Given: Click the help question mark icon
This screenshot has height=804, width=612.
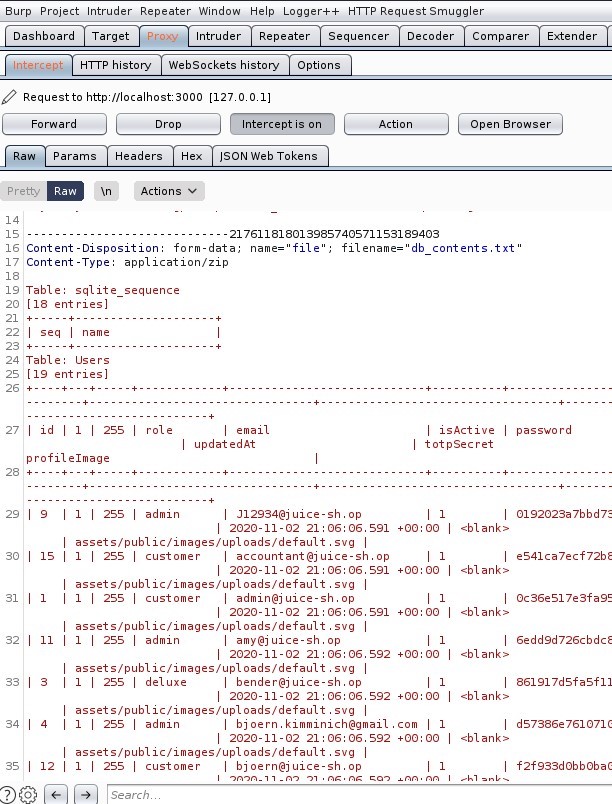Looking at the screenshot, I should click(8, 795).
